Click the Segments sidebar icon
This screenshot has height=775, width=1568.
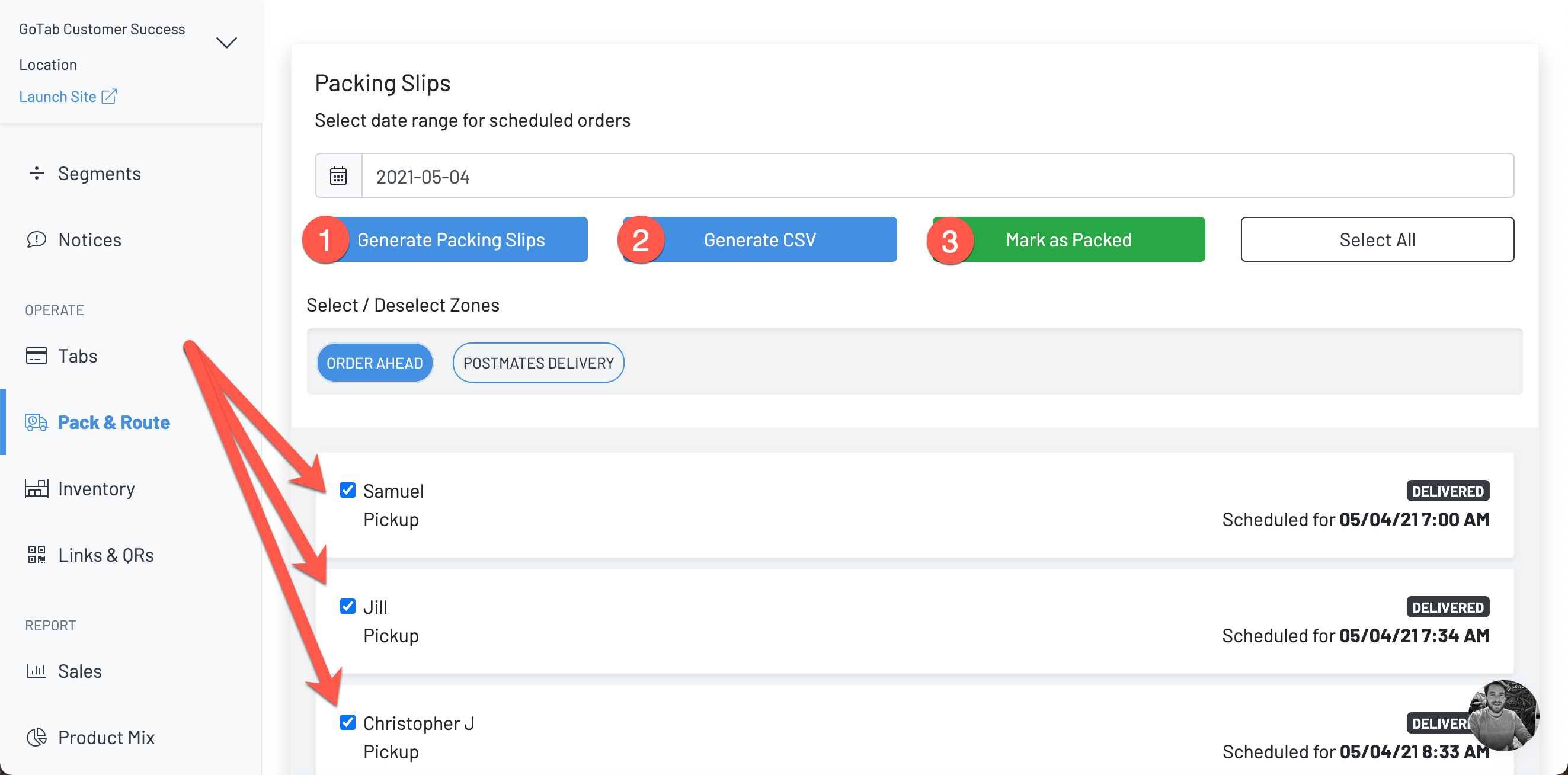tap(37, 174)
